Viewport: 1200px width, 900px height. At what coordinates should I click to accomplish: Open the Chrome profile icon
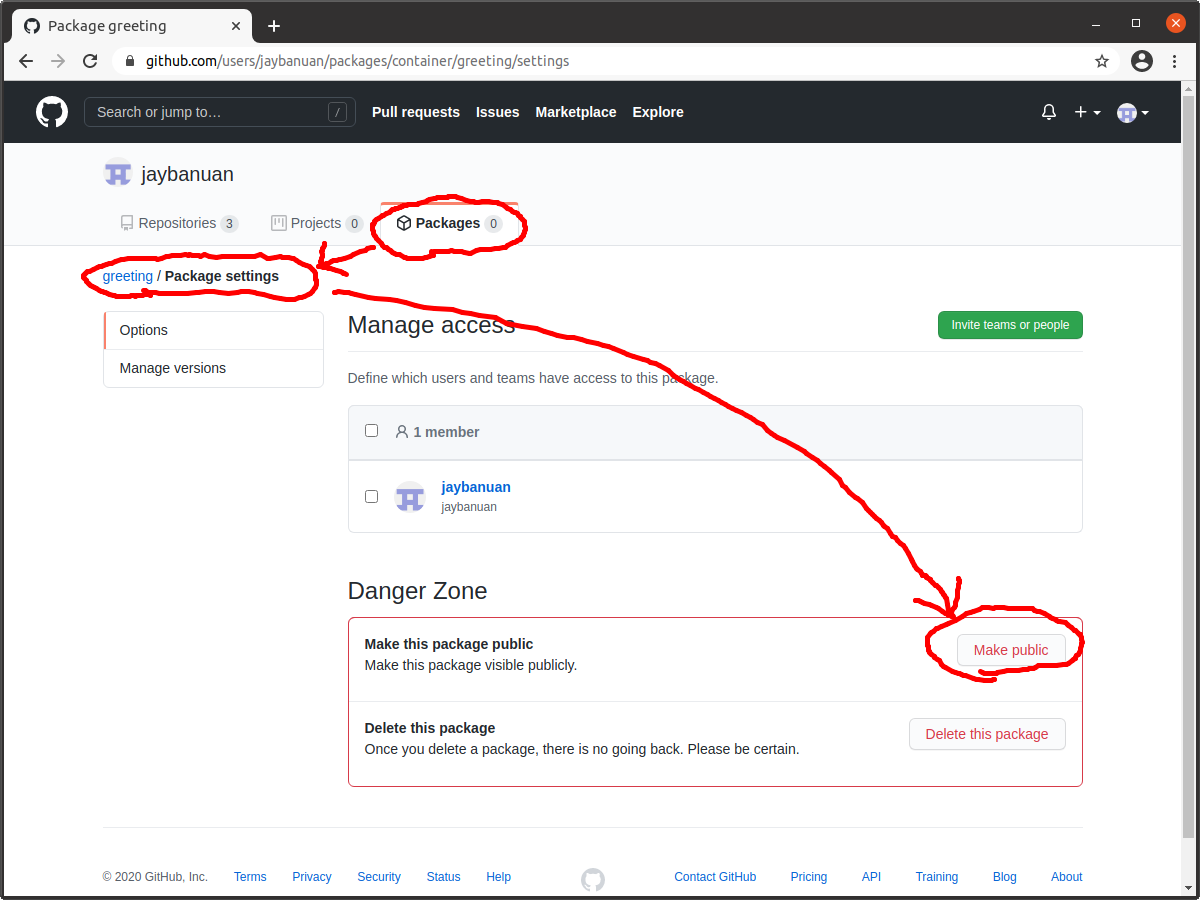(x=1142, y=61)
